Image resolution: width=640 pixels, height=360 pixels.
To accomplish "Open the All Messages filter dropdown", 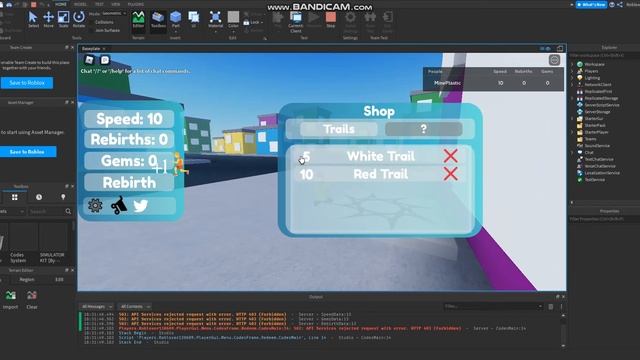I will (x=97, y=307).
